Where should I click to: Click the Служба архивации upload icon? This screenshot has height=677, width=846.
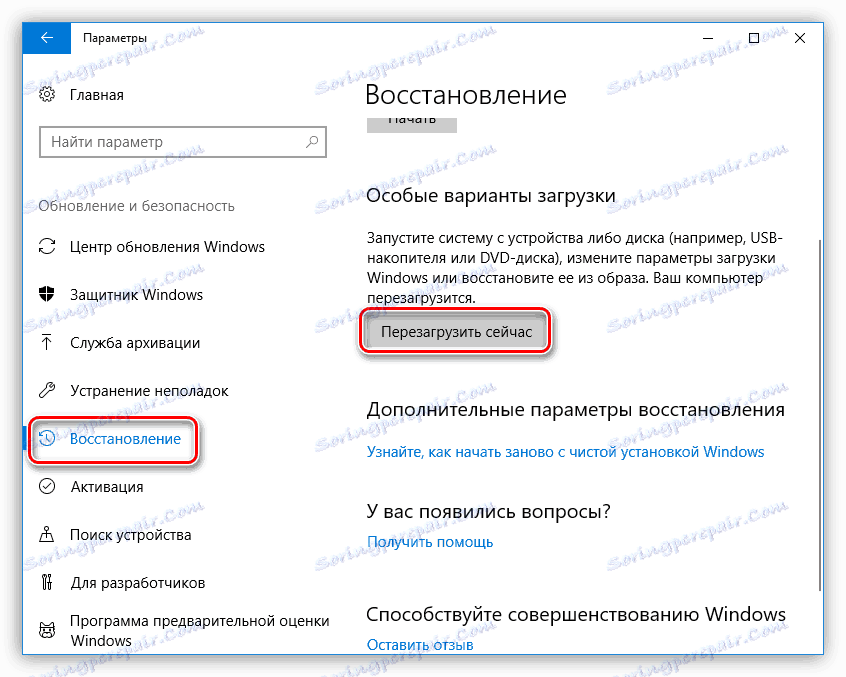click(x=47, y=342)
